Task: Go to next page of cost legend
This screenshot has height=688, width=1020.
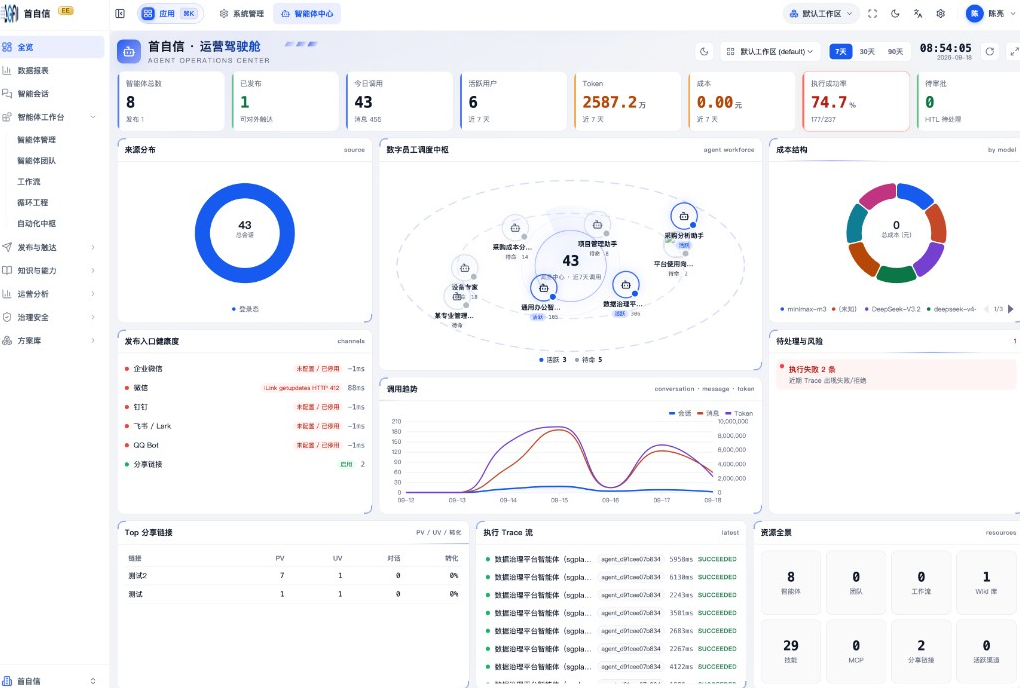Action: pos(1010,309)
